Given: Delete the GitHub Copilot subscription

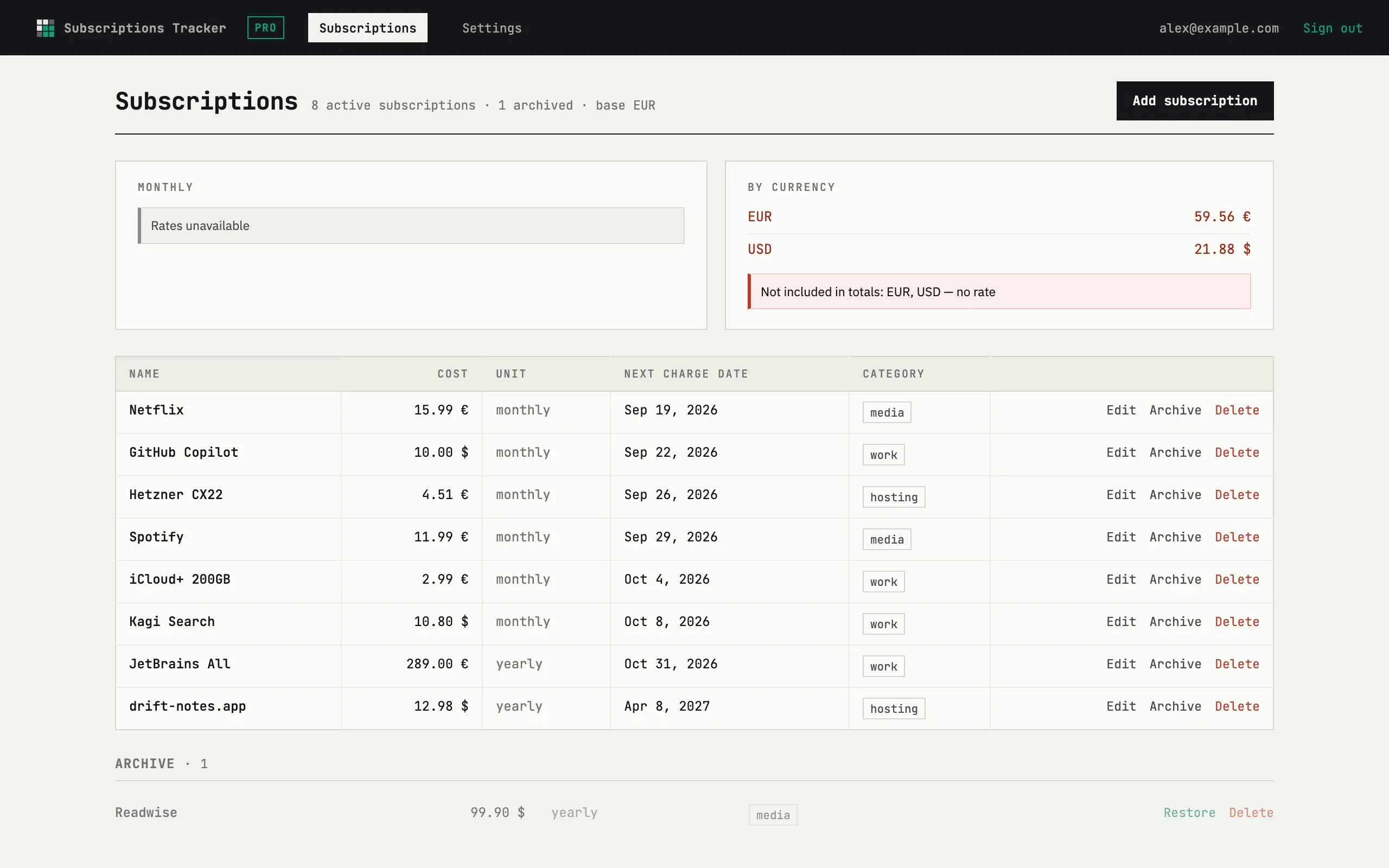Looking at the screenshot, I should coord(1237,452).
